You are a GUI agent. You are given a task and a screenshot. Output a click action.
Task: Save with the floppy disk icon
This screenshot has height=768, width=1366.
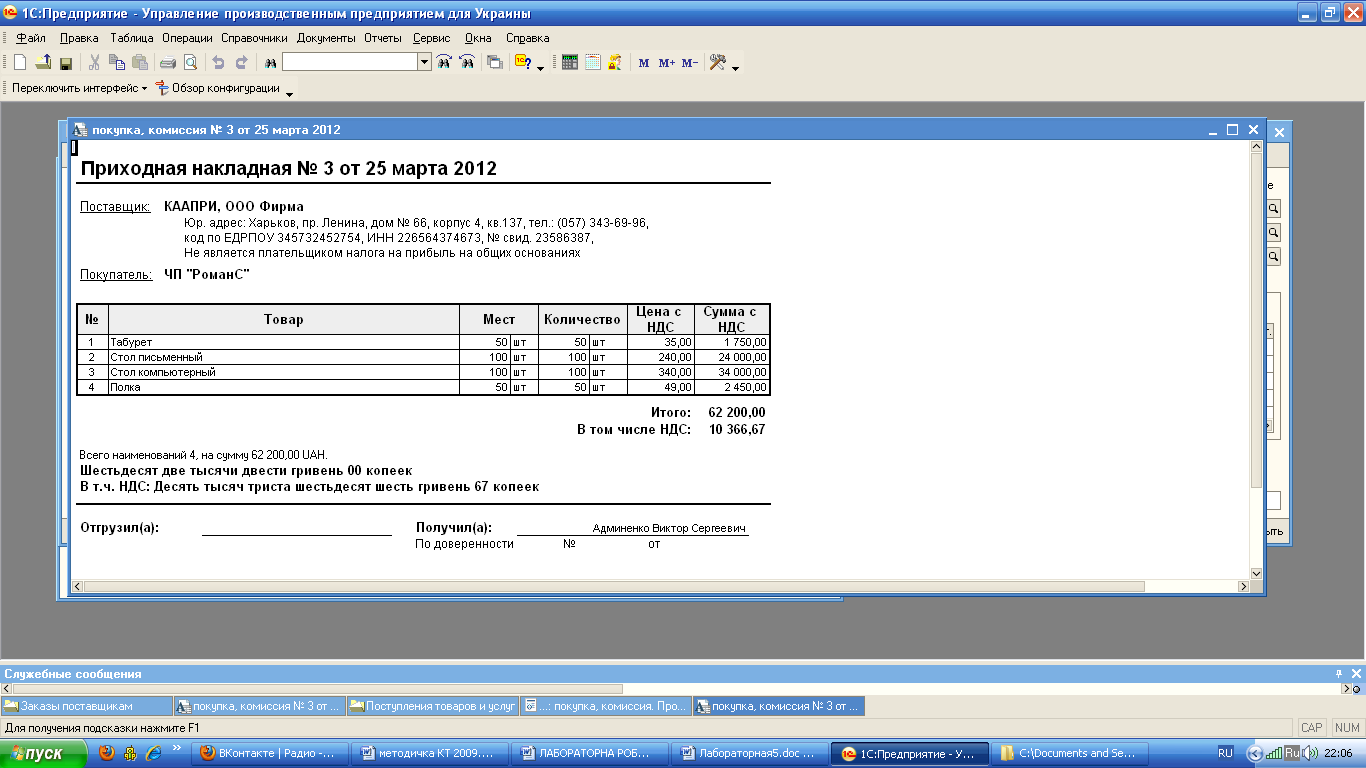pos(66,62)
